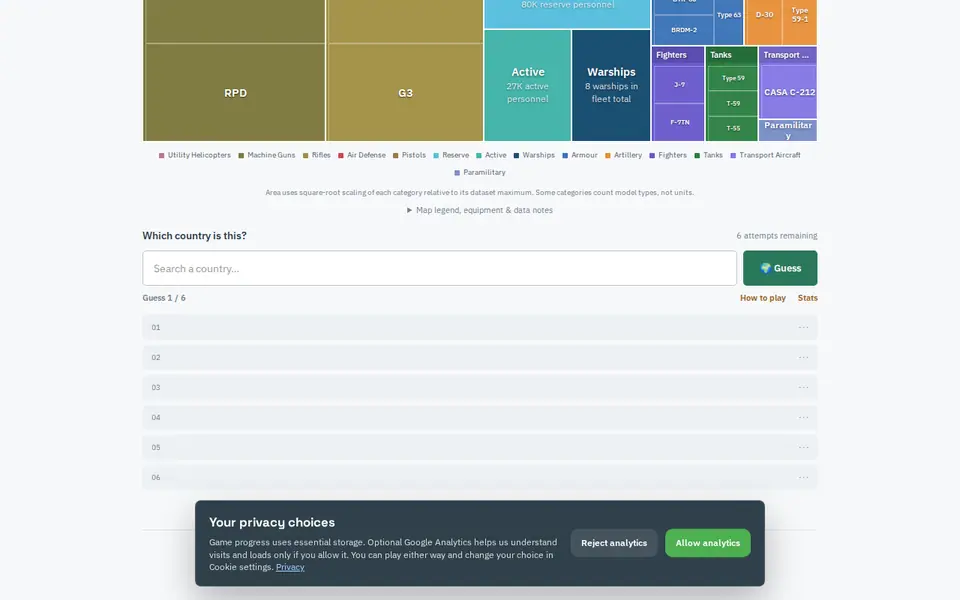Click the Guess button with globe icon
Image resolution: width=960 pixels, height=600 pixels.
click(780, 268)
